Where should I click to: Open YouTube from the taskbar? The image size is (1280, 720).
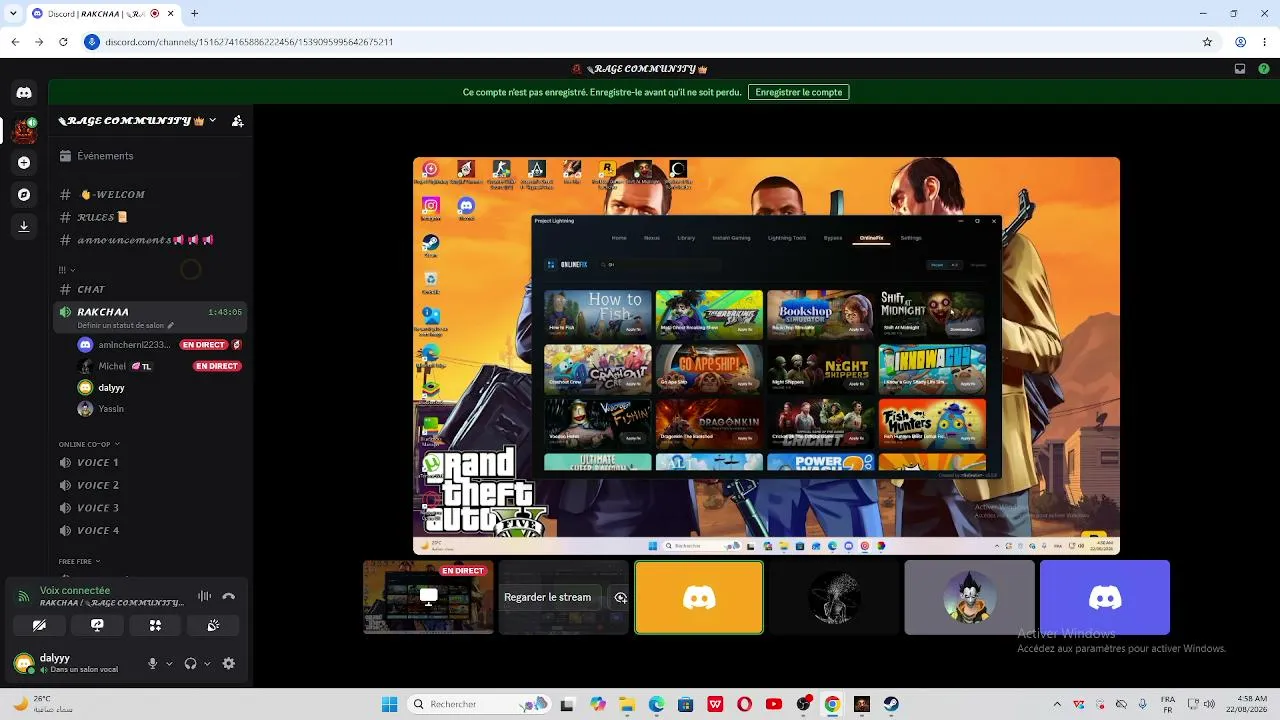click(x=773, y=704)
